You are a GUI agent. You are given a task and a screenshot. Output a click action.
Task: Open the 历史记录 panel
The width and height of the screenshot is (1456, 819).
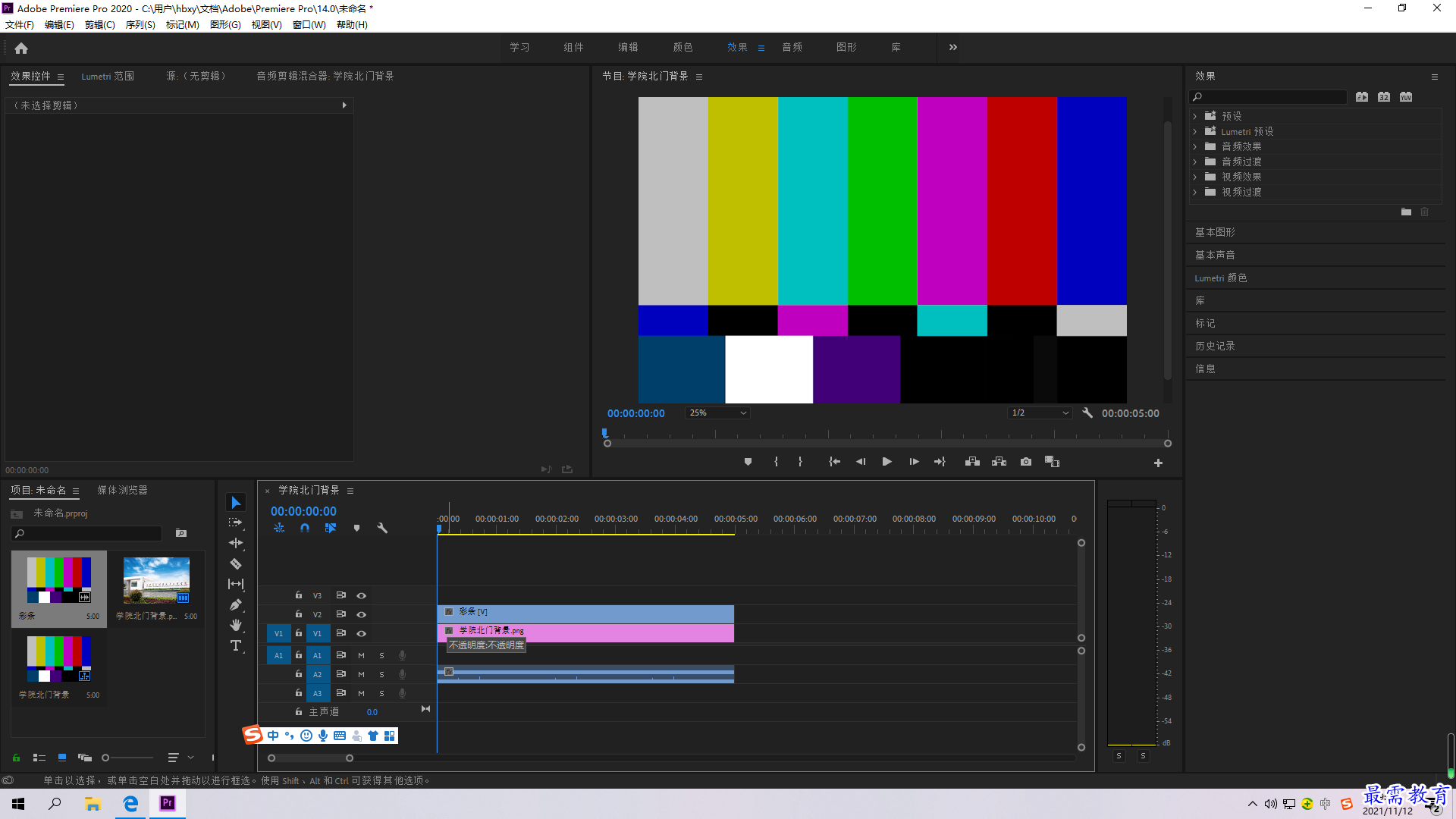click(x=1215, y=346)
